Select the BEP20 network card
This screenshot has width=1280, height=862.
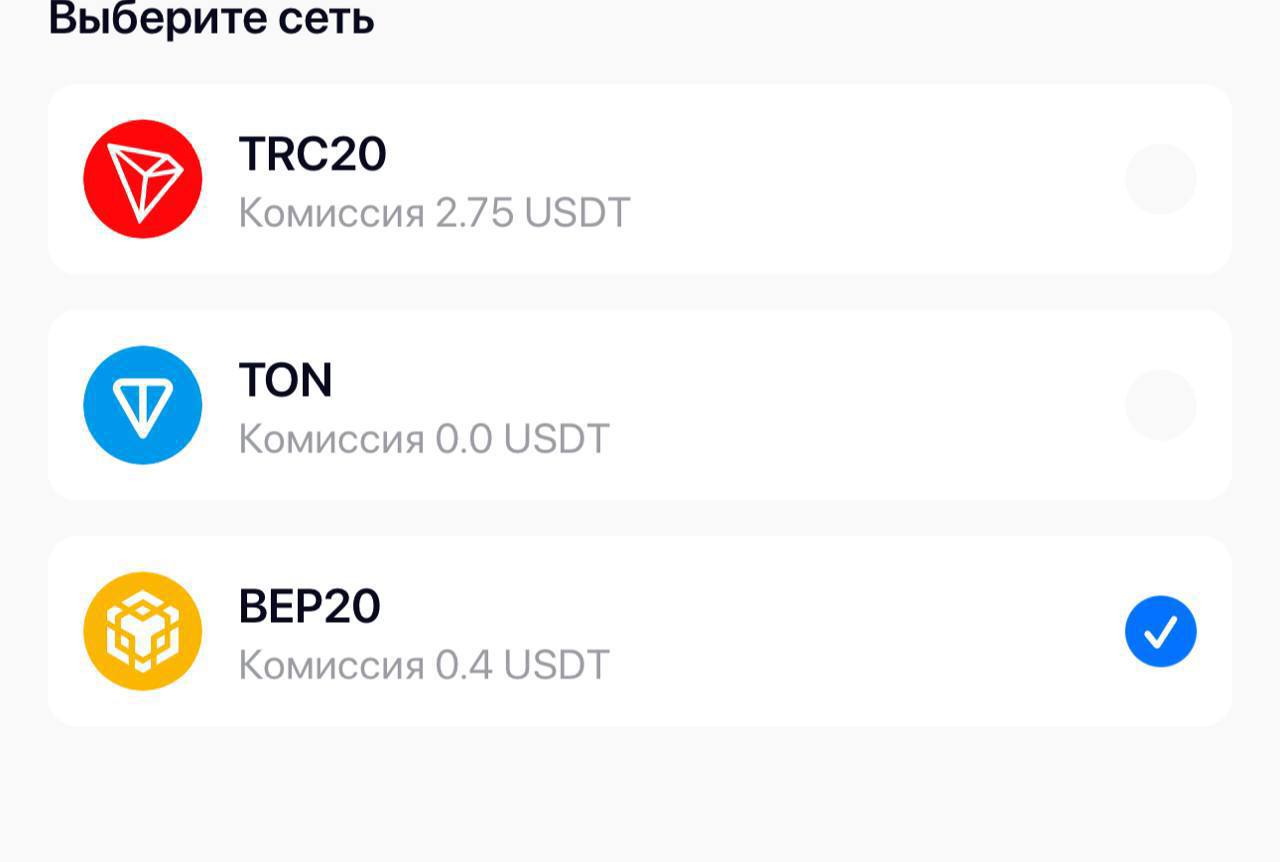coord(640,630)
